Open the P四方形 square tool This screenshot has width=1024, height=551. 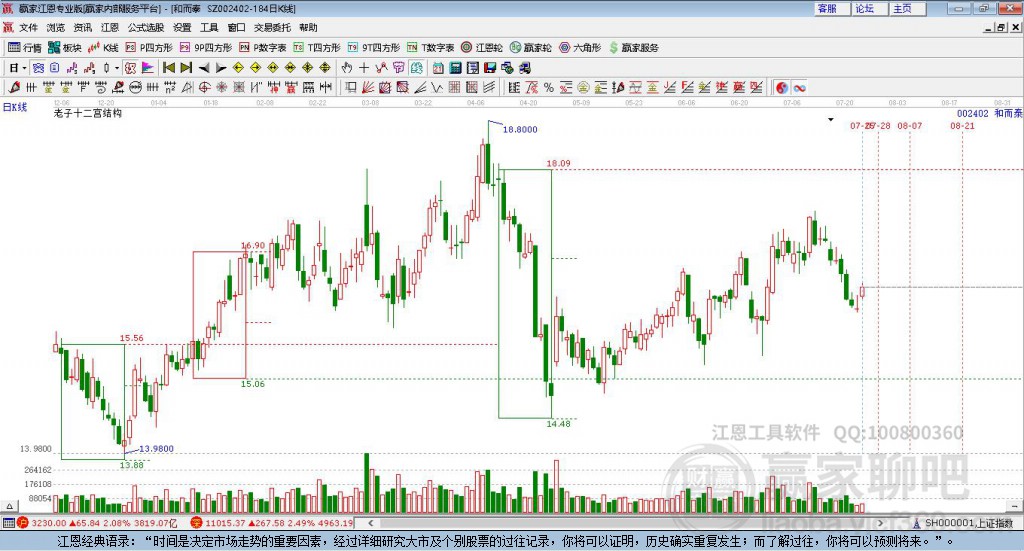(149, 48)
